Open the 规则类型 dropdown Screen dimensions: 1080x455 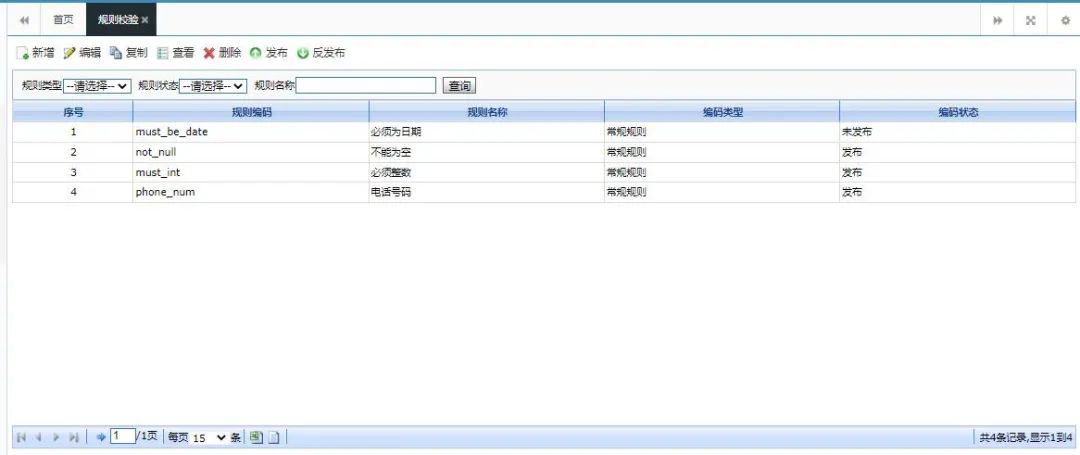click(97, 86)
